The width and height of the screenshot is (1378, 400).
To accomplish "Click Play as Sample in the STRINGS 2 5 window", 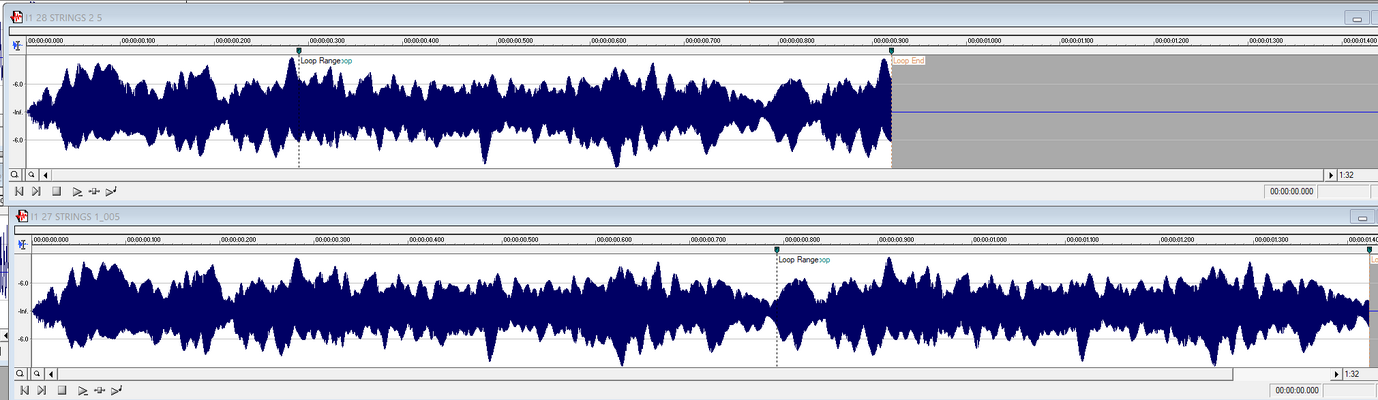I will (113, 191).
